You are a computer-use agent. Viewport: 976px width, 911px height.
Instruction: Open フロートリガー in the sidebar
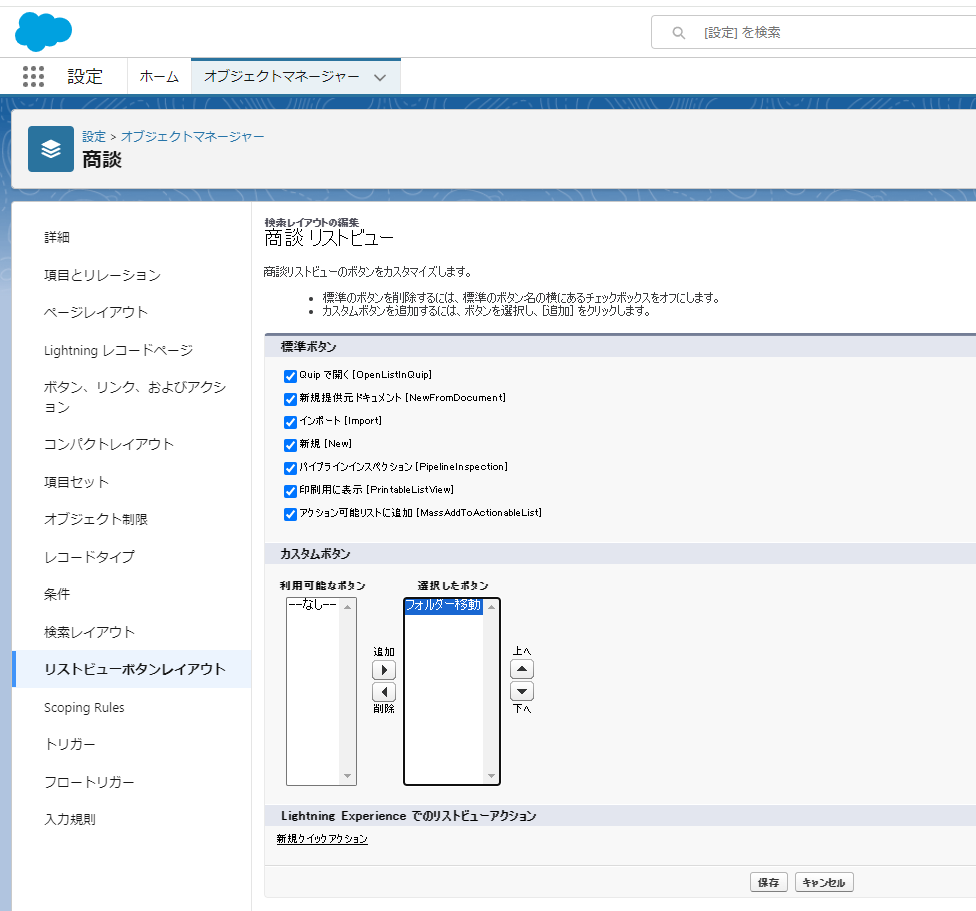click(x=89, y=782)
